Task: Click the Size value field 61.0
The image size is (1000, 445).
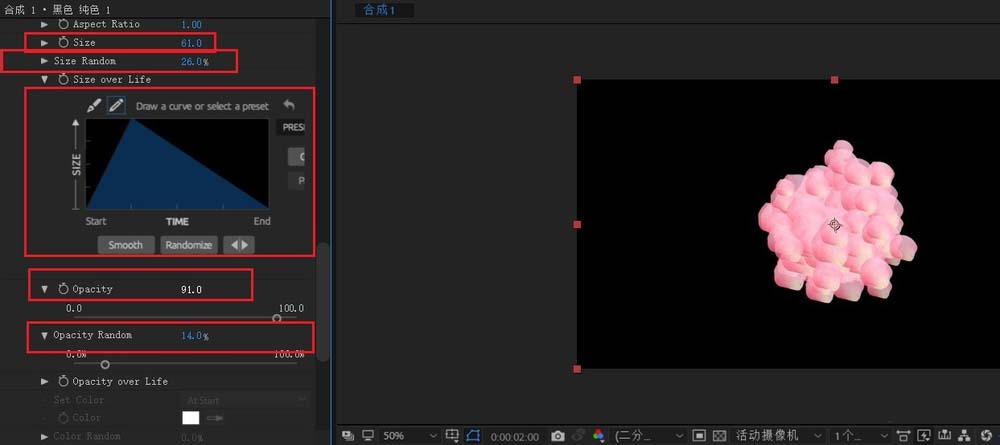Action: pos(191,43)
